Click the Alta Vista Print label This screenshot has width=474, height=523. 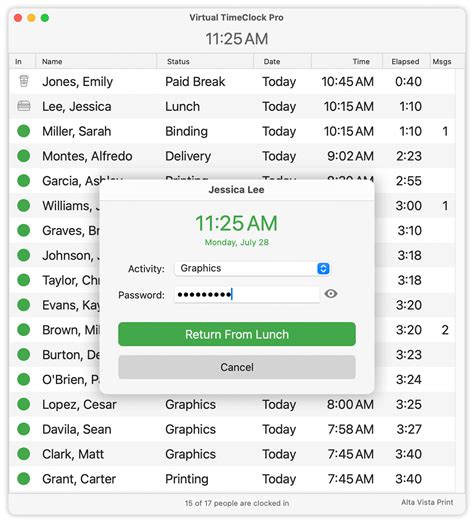(x=427, y=502)
